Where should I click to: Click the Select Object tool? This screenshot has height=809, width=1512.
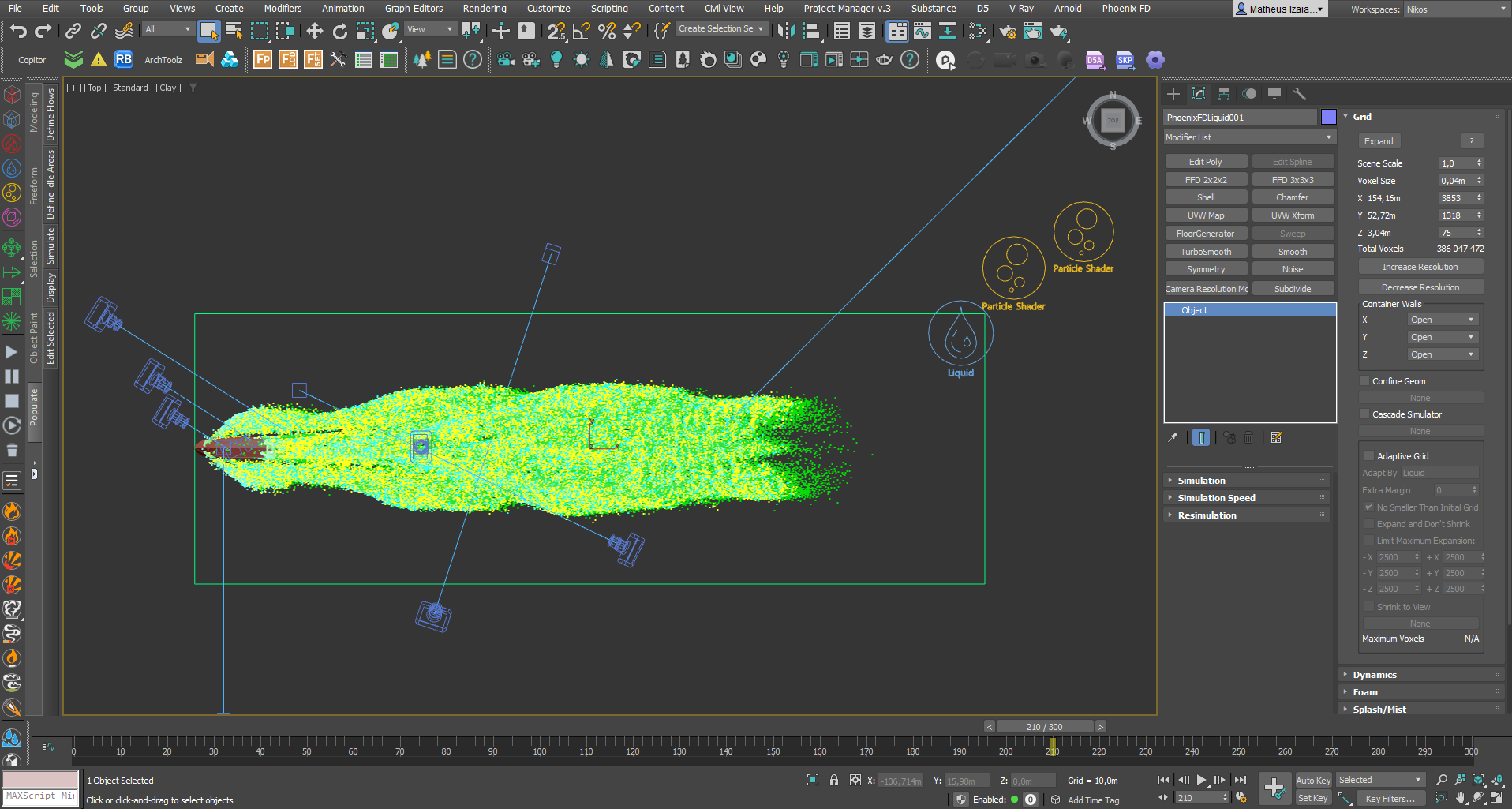[x=208, y=31]
